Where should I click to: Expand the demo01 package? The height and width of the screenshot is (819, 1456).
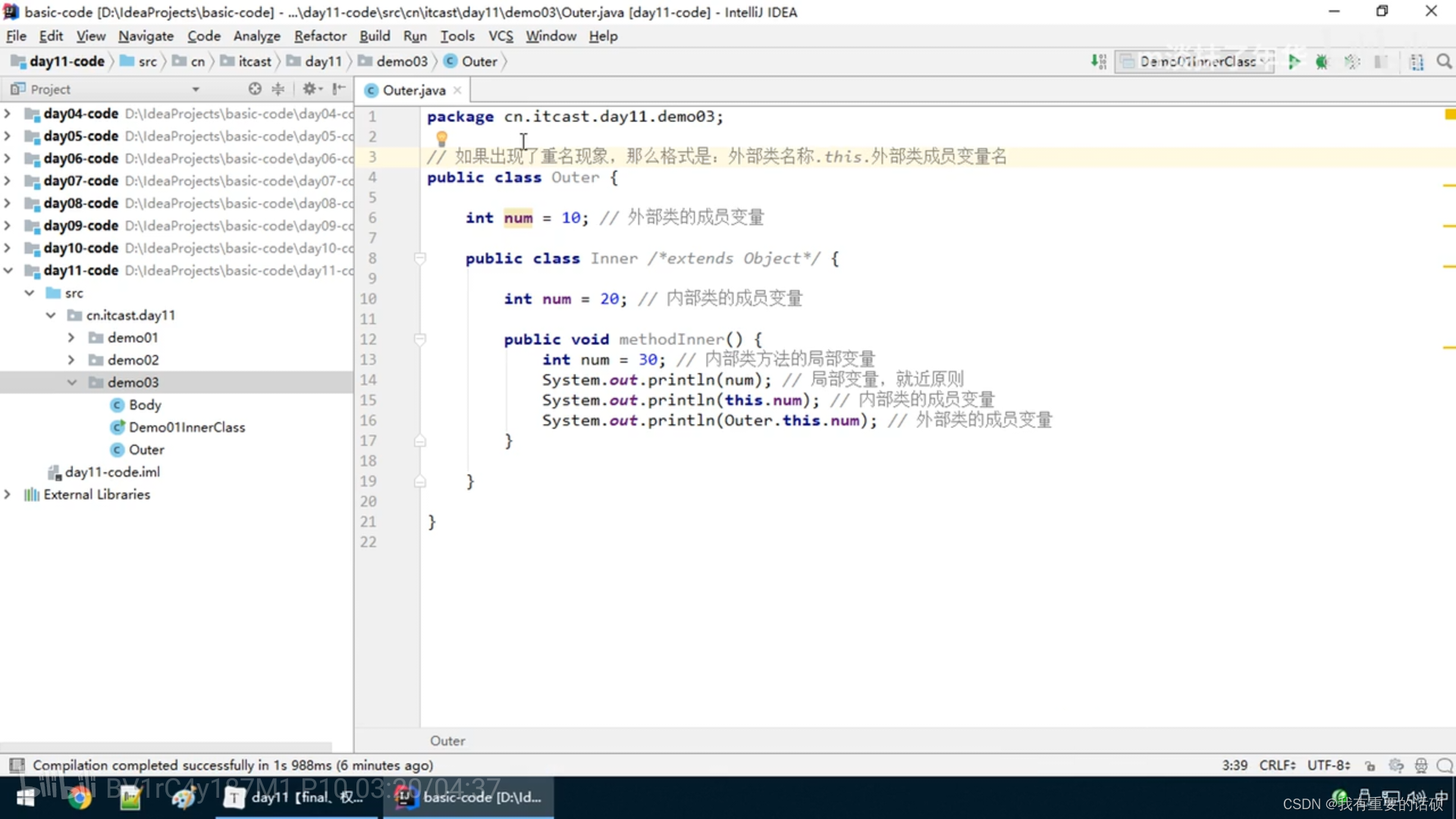click(x=71, y=337)
